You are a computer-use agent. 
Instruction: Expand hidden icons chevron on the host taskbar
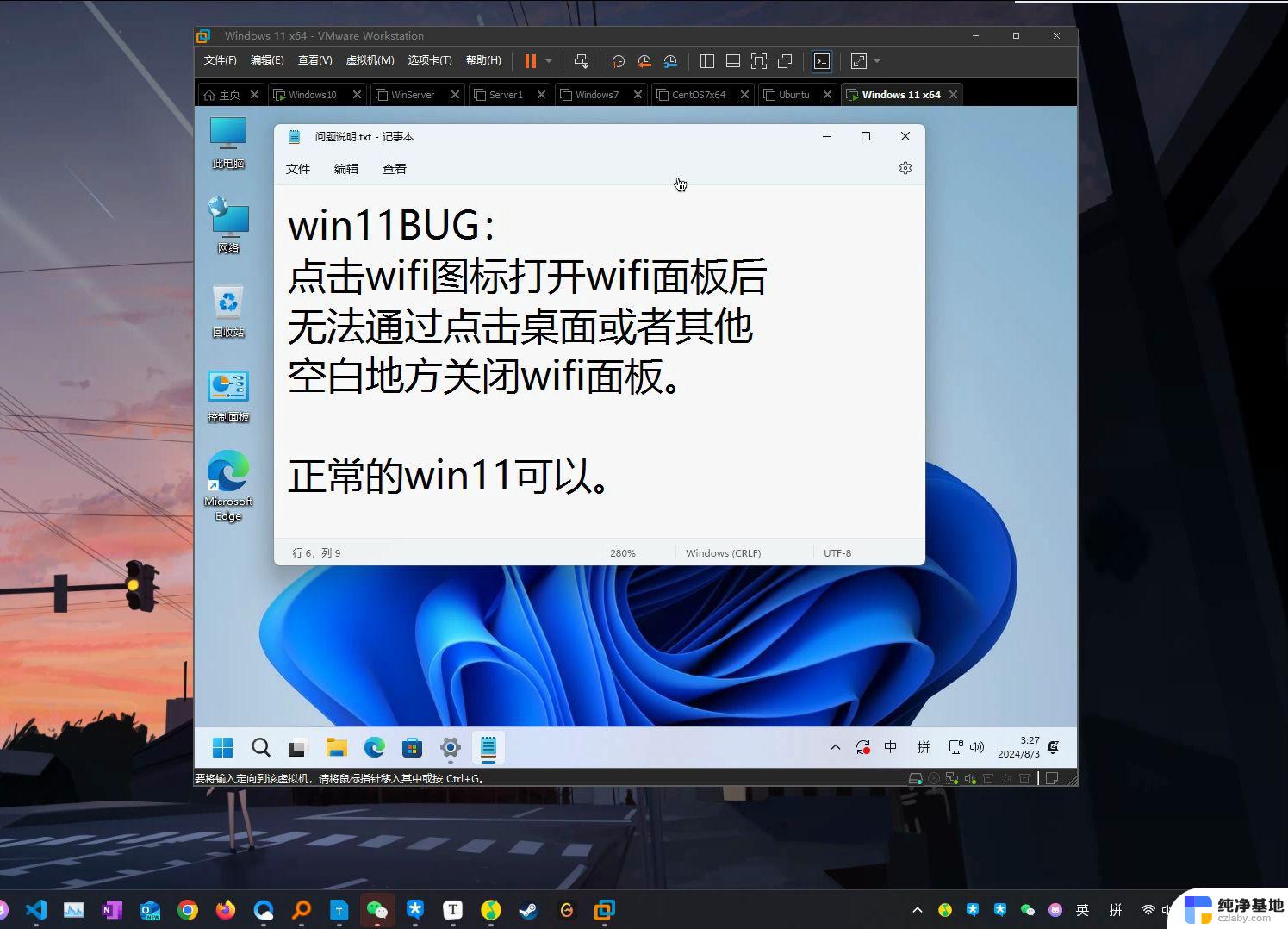918,909
